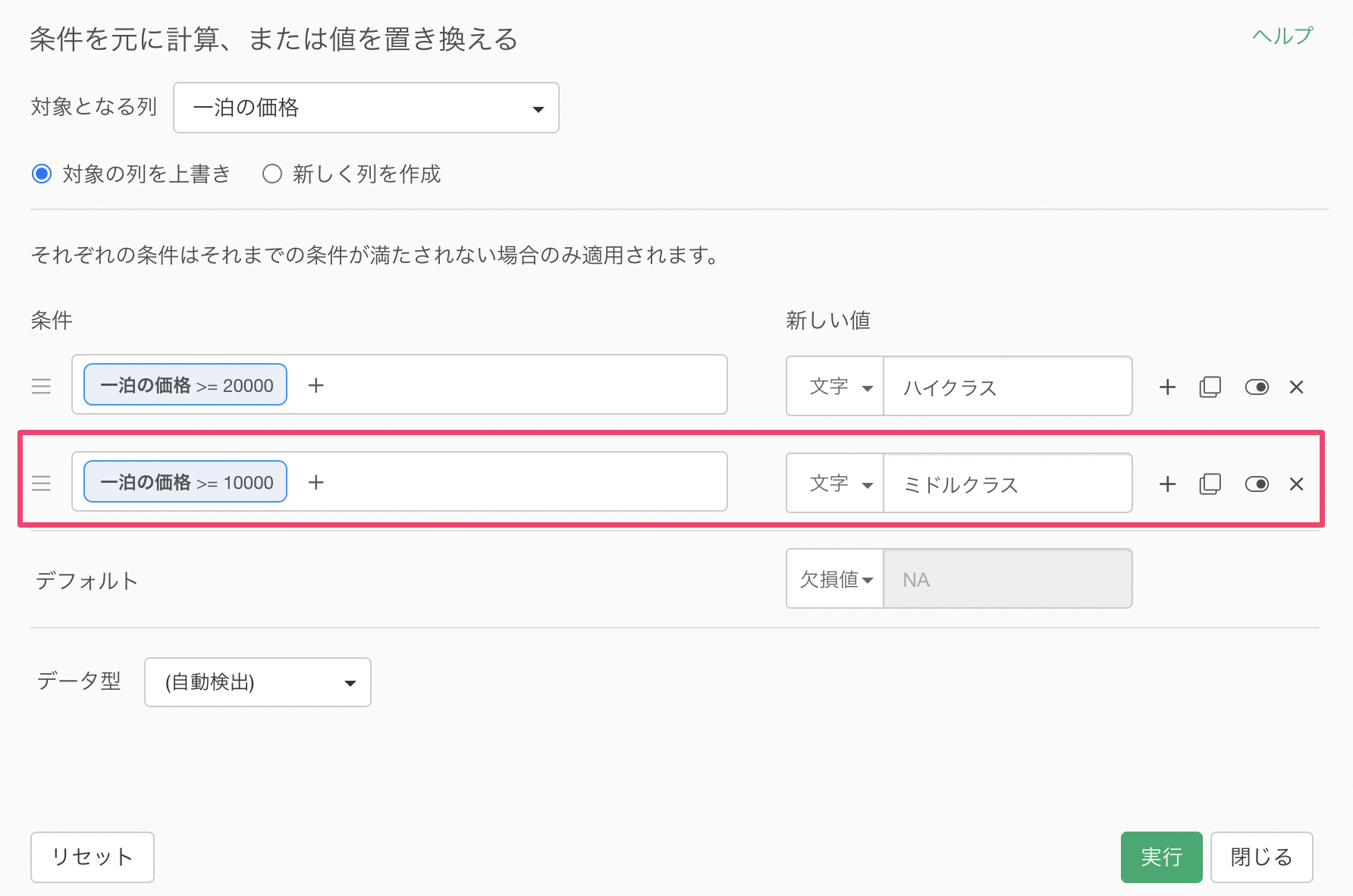1353x896 pixels.
Task: Open the 欠損値 default type dropdown
Action: (x=835, y=579)
